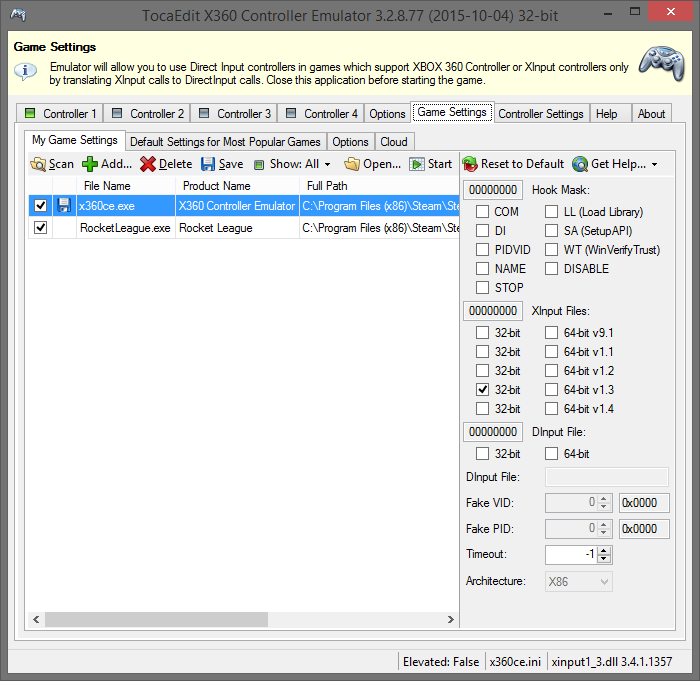Open the Cloud sub-tab
The height and width of the screenshot is (681, 700).
point(394,142)
